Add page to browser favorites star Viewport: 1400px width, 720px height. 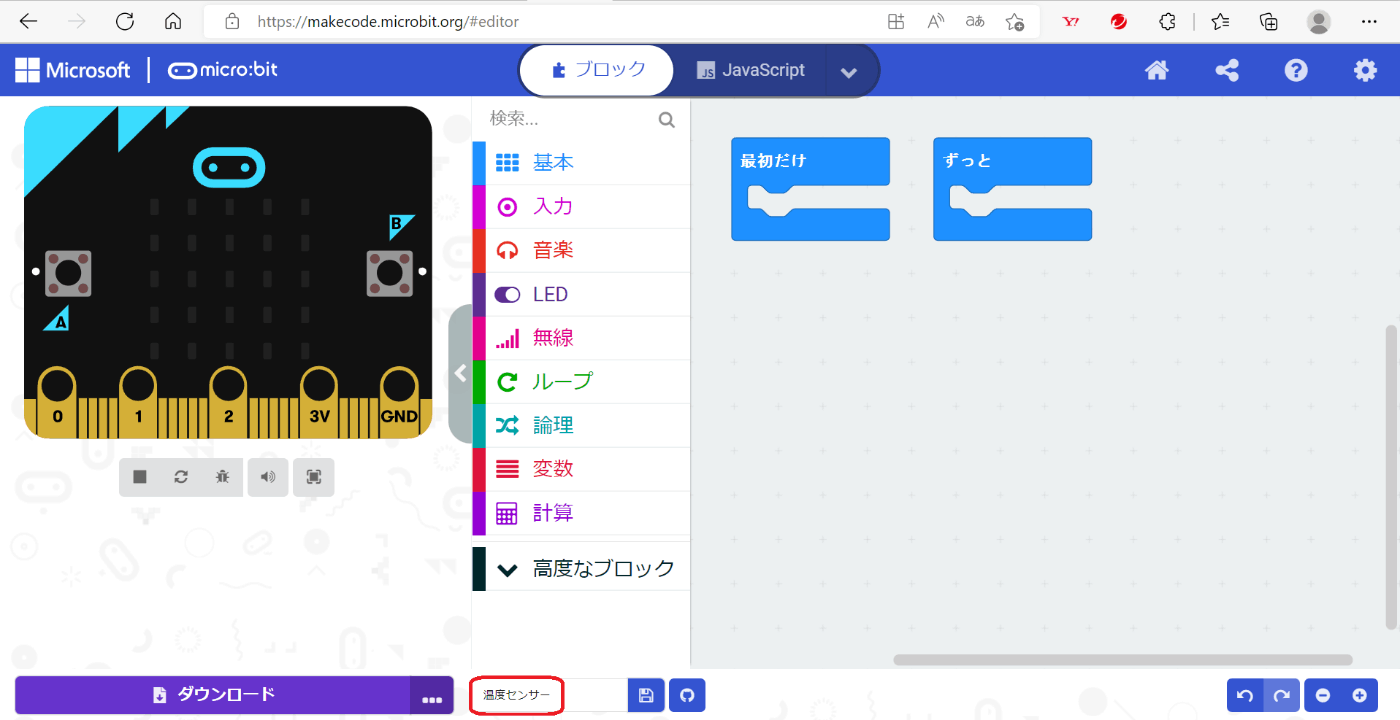[1015, 21]
